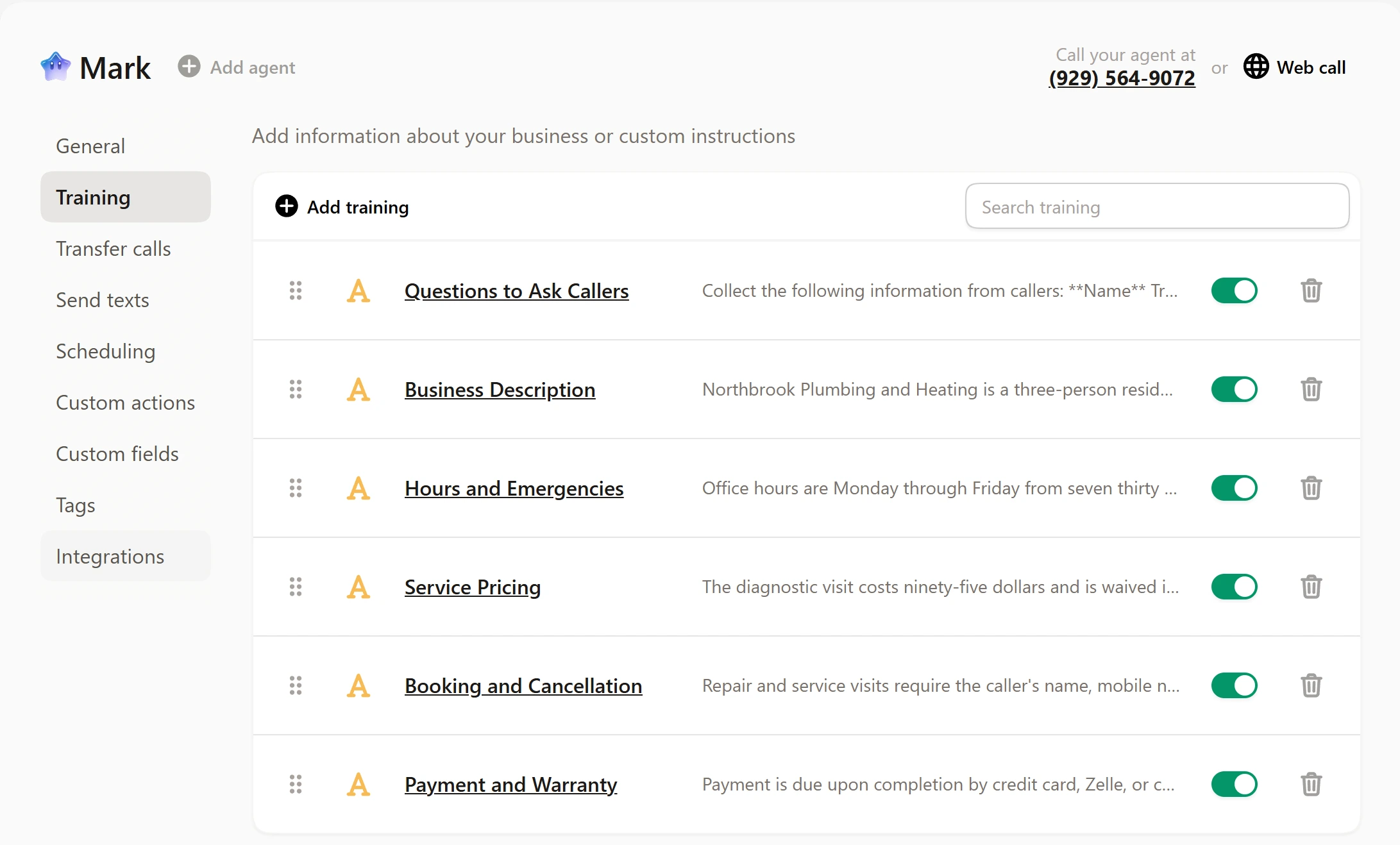Open Custom fields in sidebar

click(x=126, y=453)
